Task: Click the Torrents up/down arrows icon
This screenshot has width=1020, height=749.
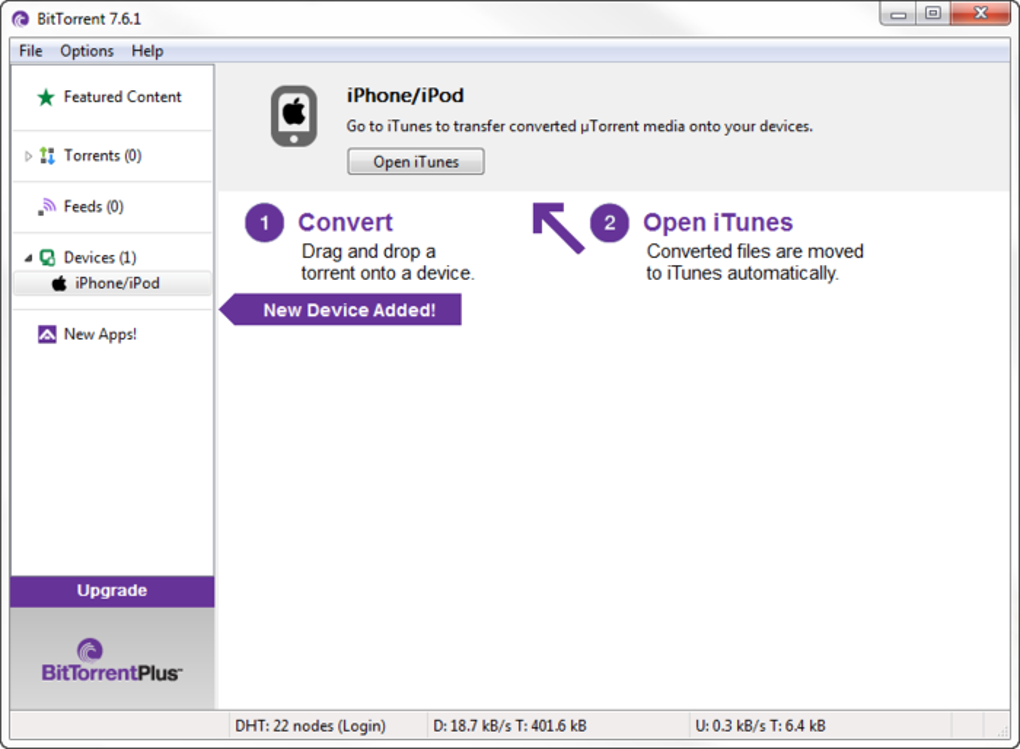Action: [47, 156]
